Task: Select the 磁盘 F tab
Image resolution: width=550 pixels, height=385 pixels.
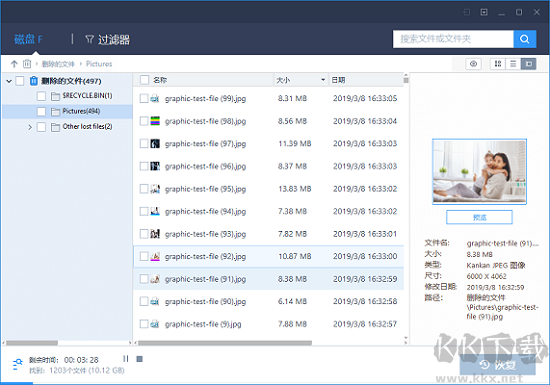Action: click(x=28, y=39)
